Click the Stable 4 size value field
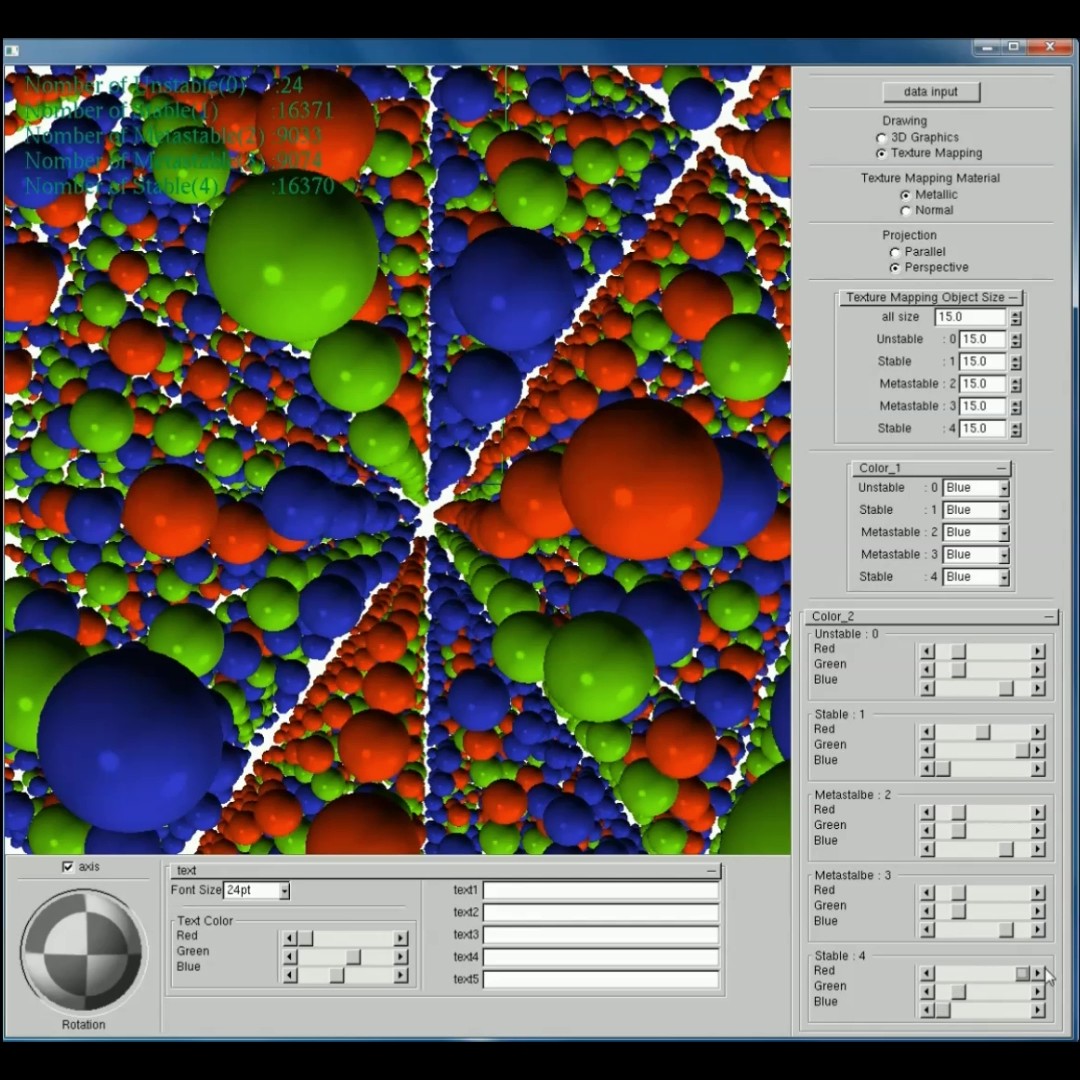1080x1080 pixels. (981, 429)
